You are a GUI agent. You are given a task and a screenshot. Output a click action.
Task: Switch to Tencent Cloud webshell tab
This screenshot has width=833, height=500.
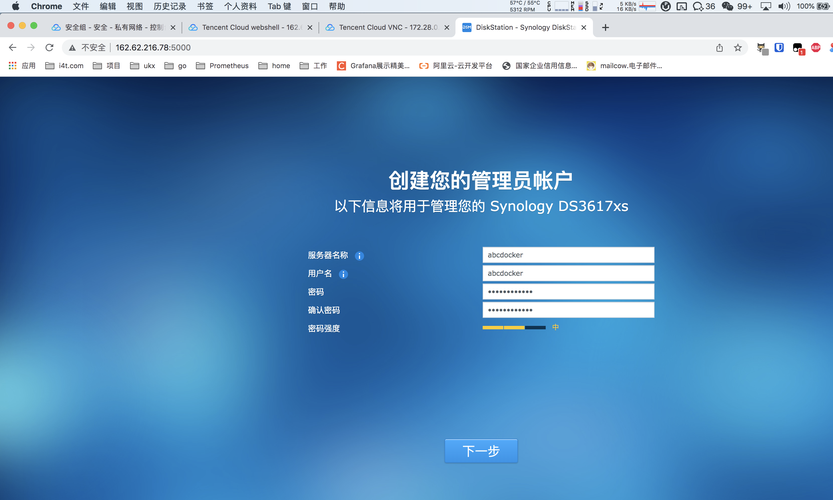point(250,27)
